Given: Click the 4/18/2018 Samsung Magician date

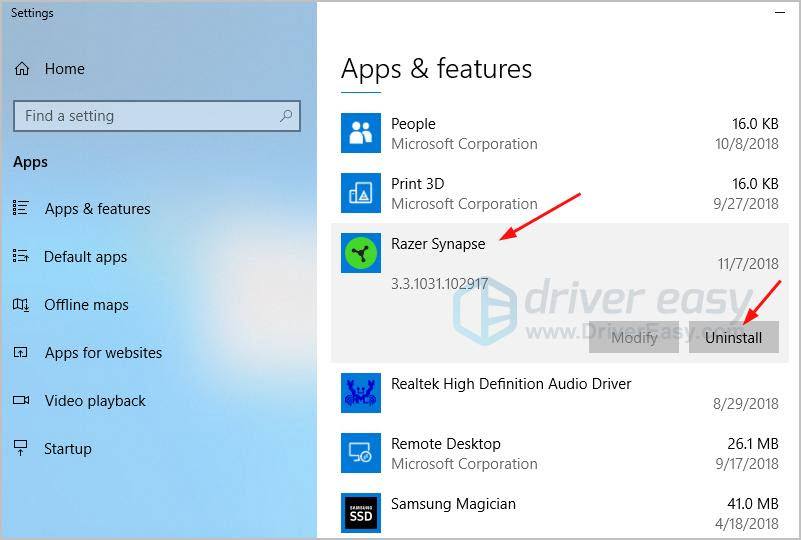Looking at the screenshot, I should pyautogui.click(x=747, y=524).
